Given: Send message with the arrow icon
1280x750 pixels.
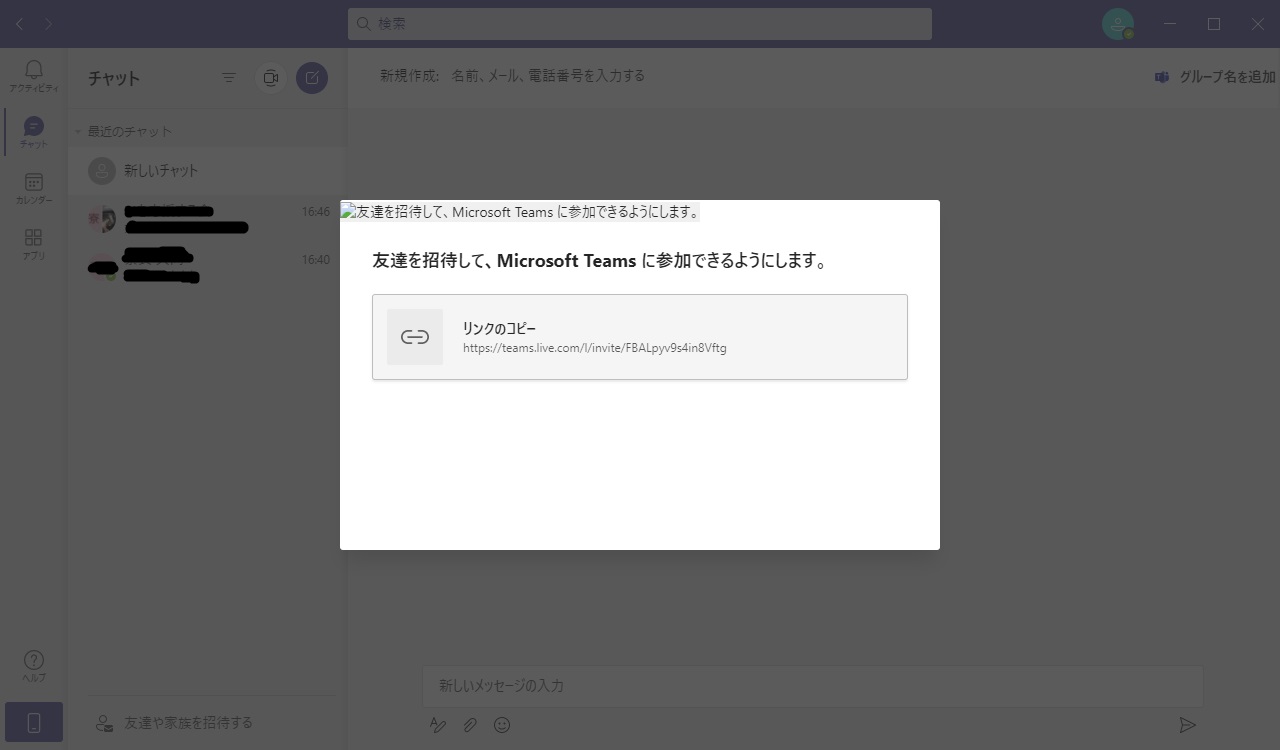Looking at the screenshot, I should coord(1187,725).
